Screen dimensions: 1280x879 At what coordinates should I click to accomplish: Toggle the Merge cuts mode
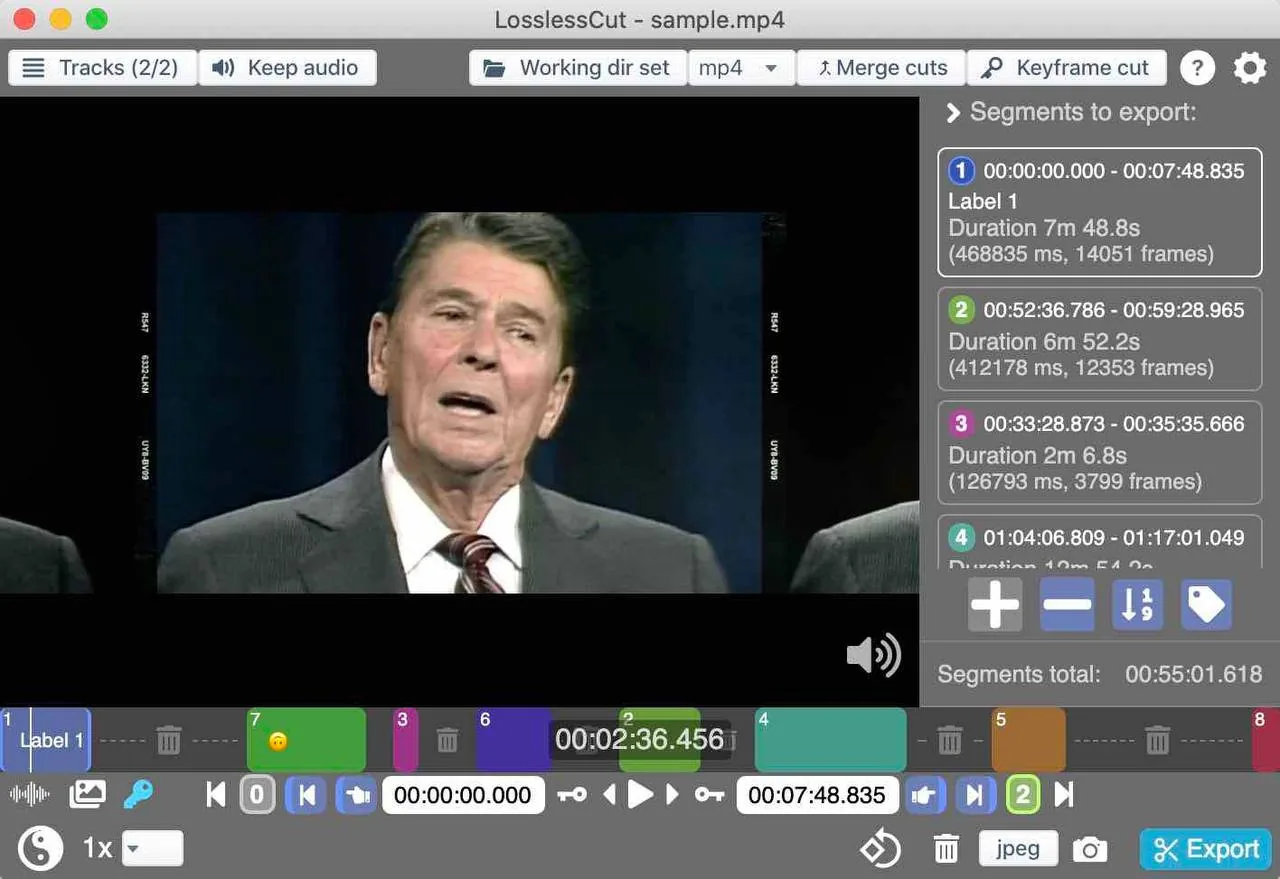click(881, 68)
